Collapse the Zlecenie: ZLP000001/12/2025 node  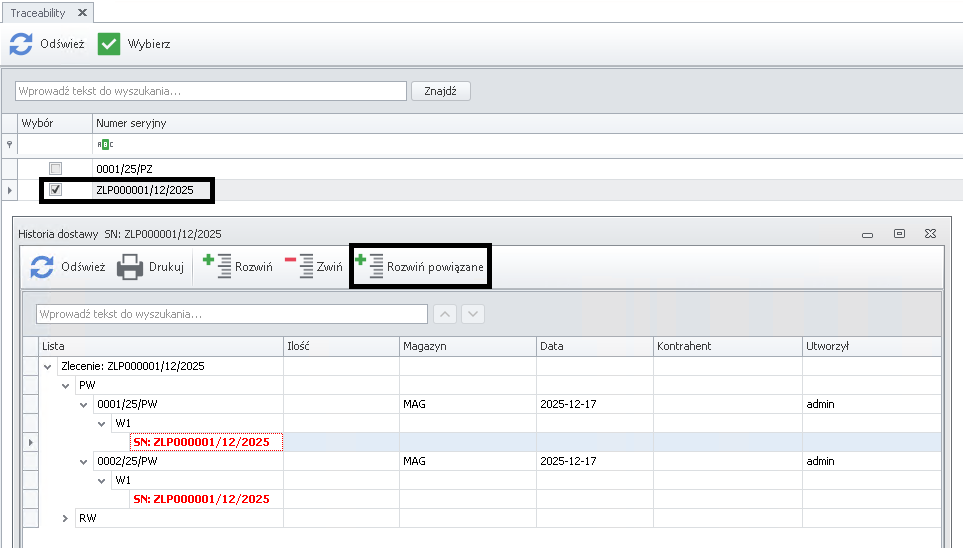[x=48, y=367]
